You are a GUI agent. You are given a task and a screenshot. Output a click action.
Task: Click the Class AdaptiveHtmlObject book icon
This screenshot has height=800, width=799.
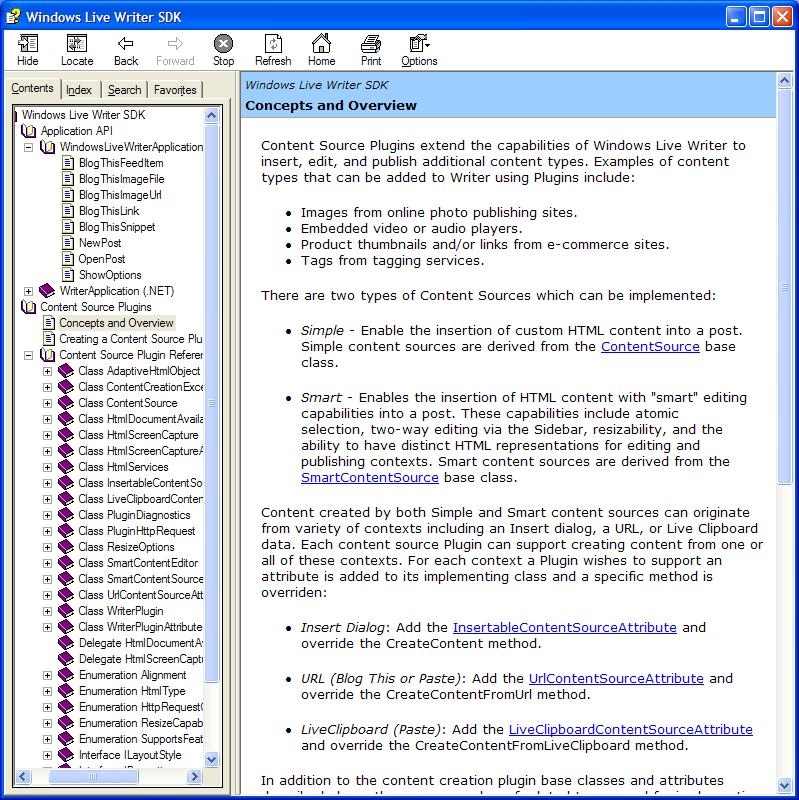[x=66, y=371]
